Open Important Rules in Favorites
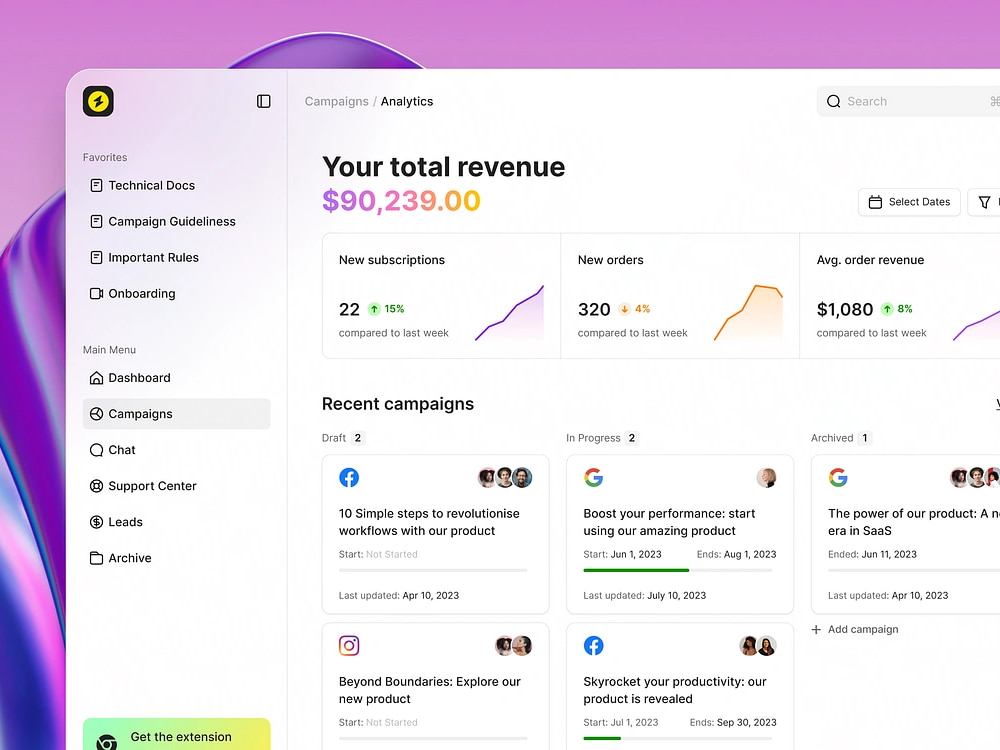 177,258
